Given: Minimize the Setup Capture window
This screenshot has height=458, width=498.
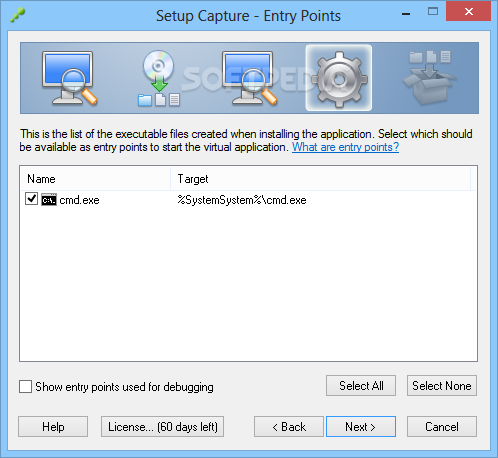Looking at the screenshot, I should [406, 14].
